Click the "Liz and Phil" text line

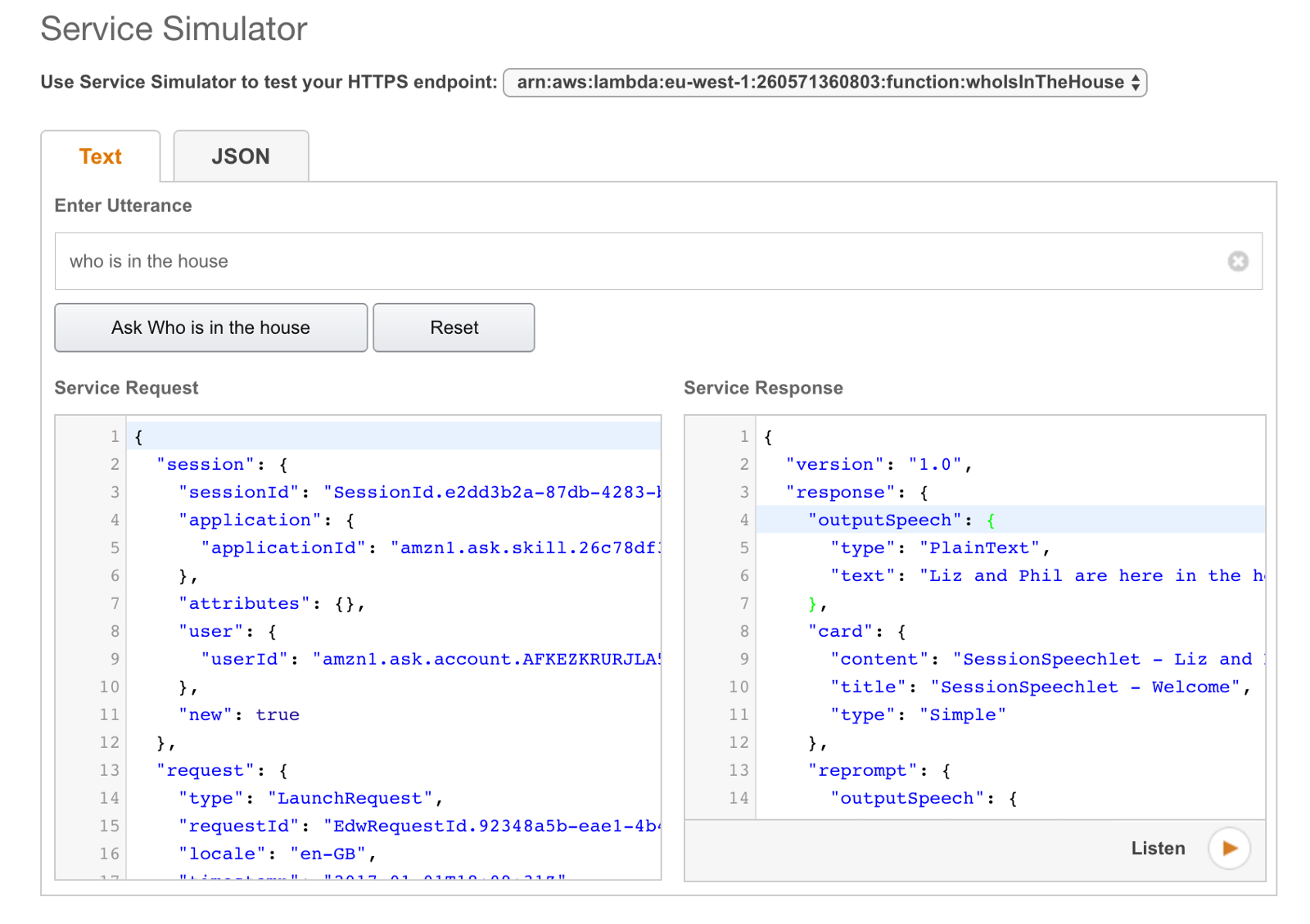tap(1046, 576)
